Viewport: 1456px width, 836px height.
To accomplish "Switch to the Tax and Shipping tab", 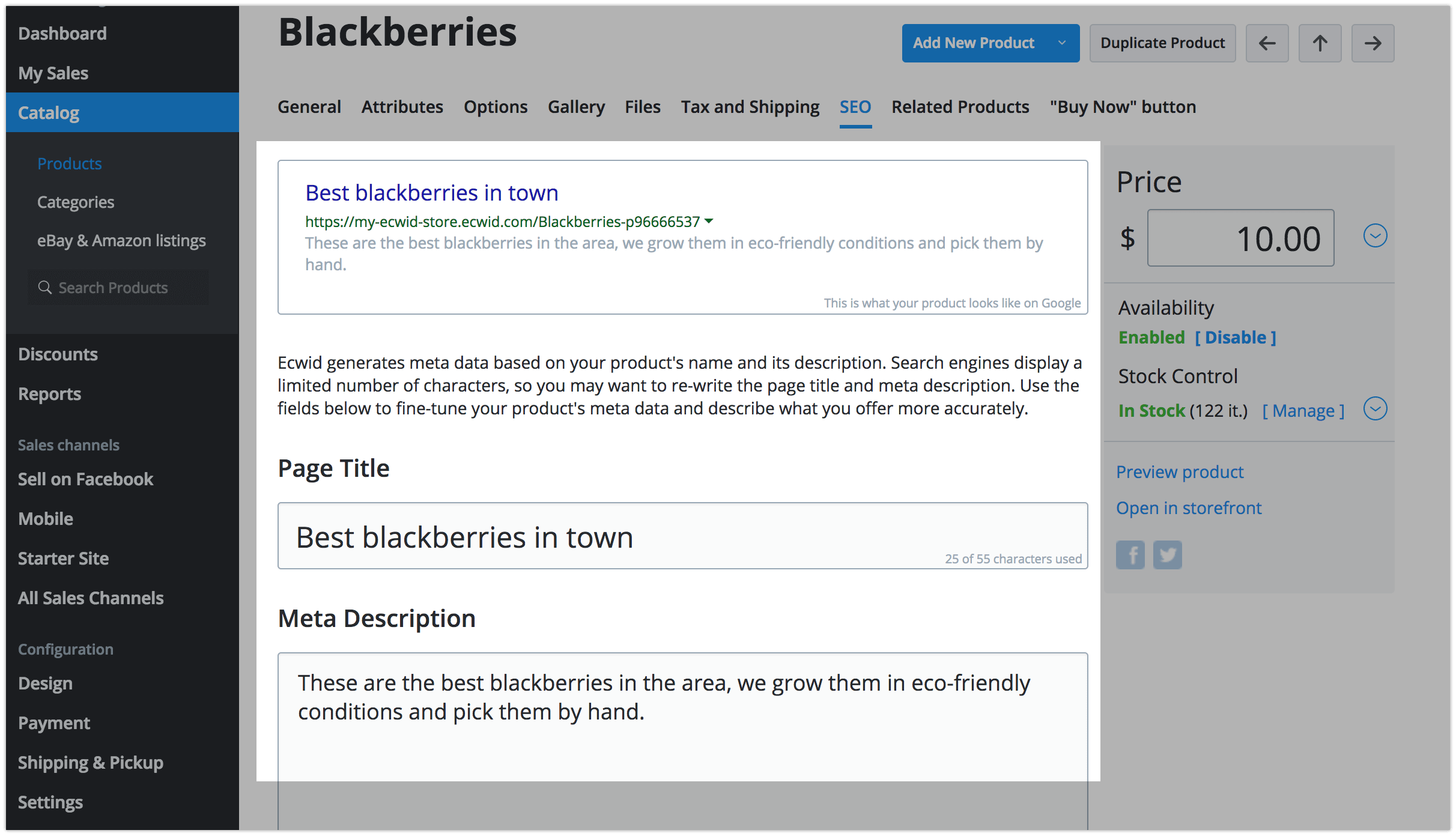I will [x=750, y=107].
